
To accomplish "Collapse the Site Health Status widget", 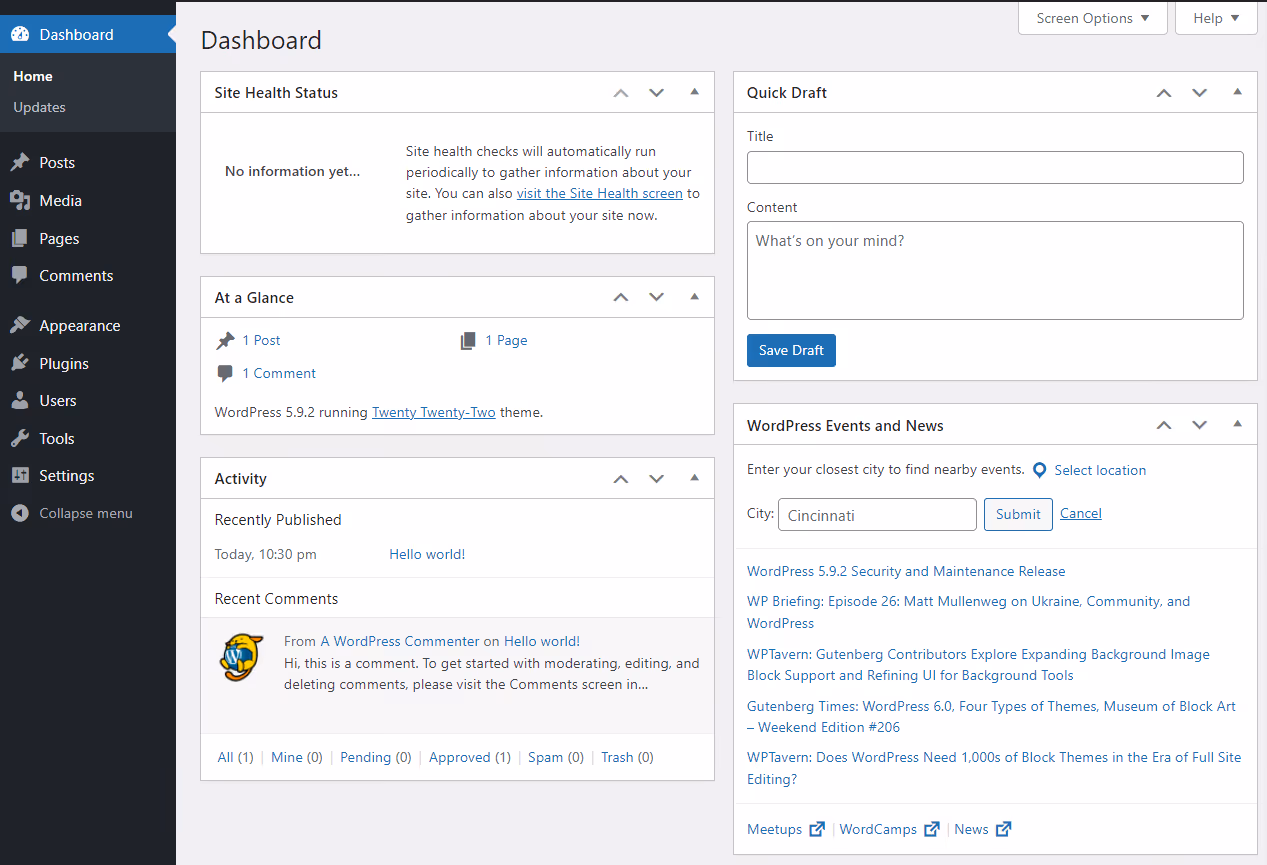I will pyautogui.click(x=694, y=92).
